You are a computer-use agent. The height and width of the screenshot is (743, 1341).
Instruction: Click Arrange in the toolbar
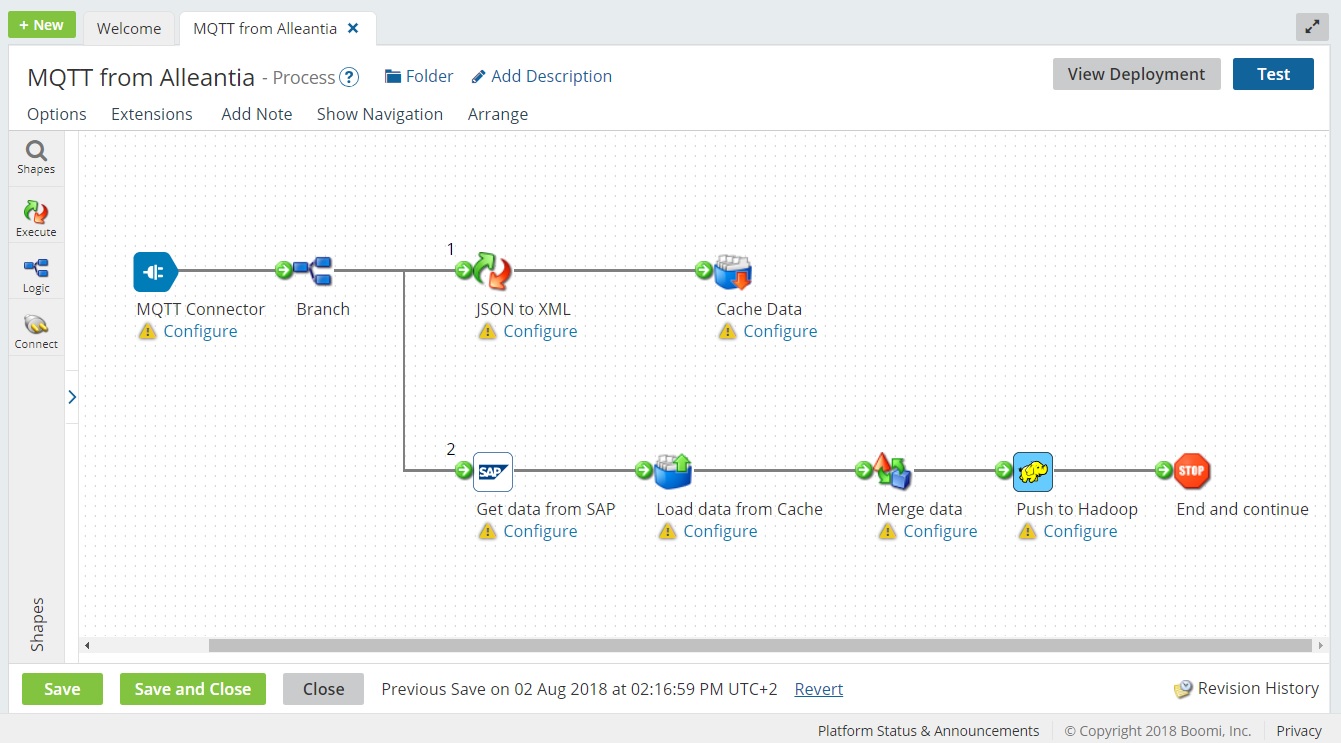[x=498, y=114]
